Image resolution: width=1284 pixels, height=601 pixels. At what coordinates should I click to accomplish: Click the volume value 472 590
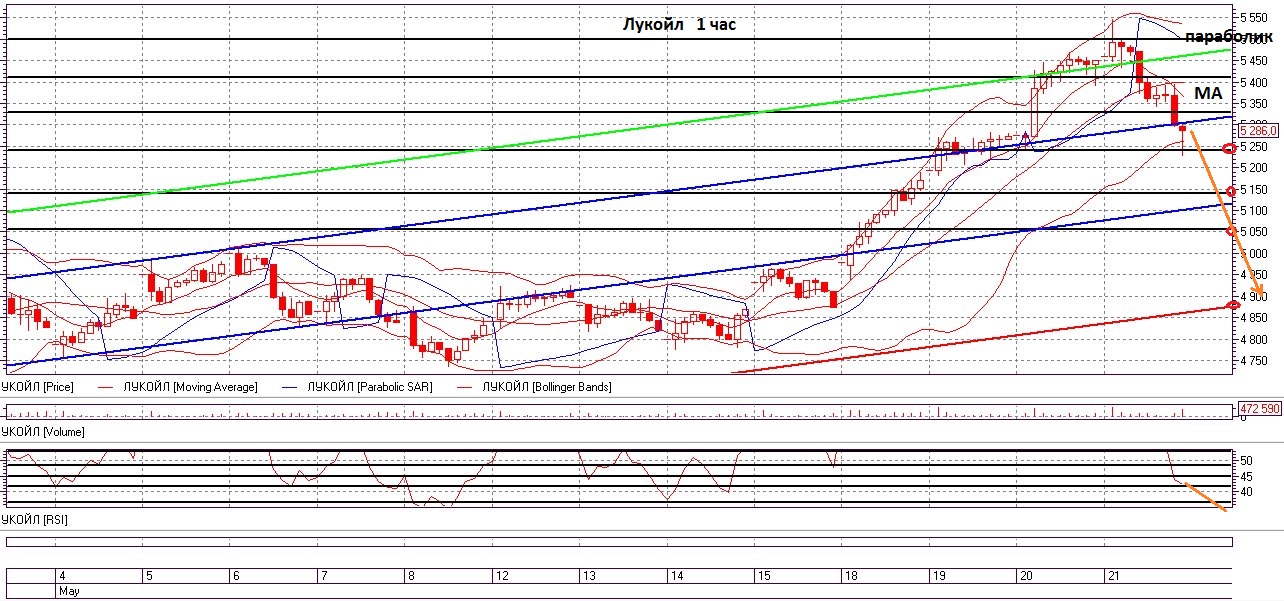(1259, 408)
